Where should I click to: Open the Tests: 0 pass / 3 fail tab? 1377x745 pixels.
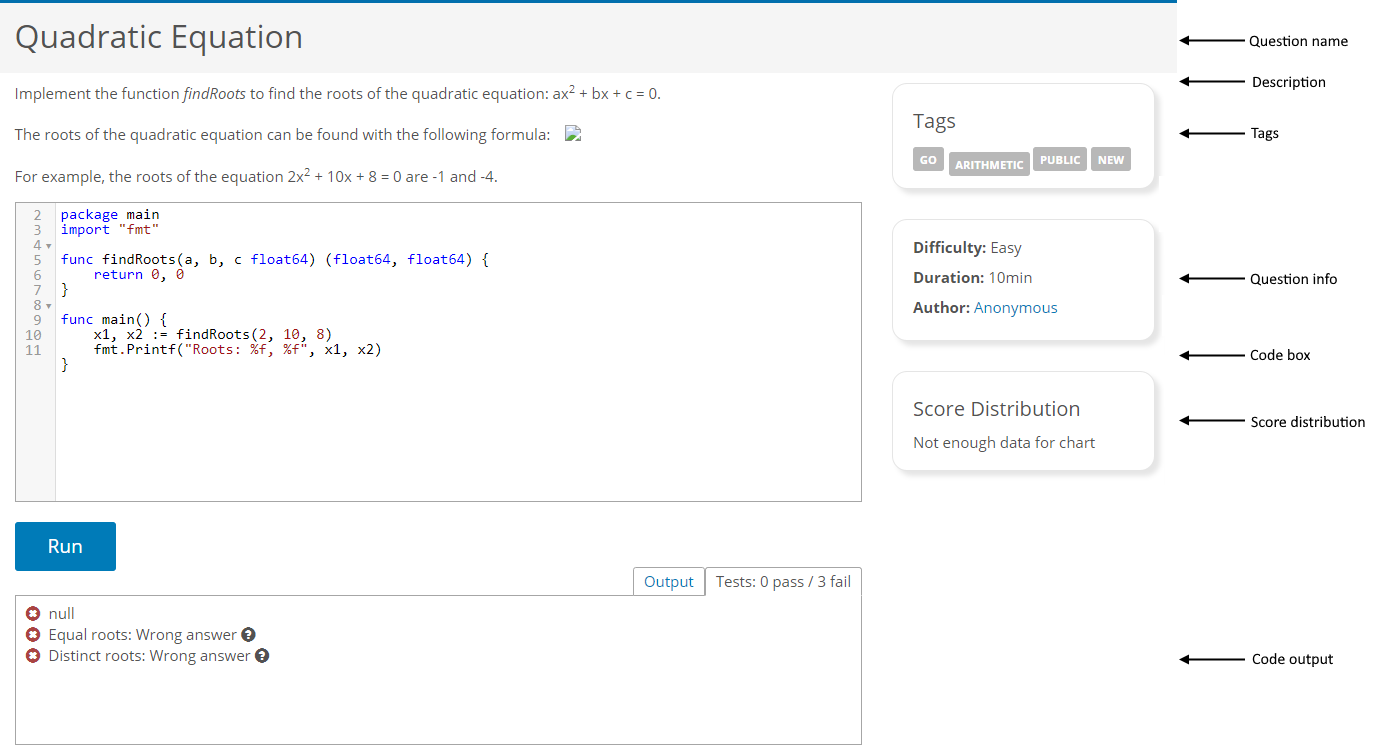coord(783,581)
